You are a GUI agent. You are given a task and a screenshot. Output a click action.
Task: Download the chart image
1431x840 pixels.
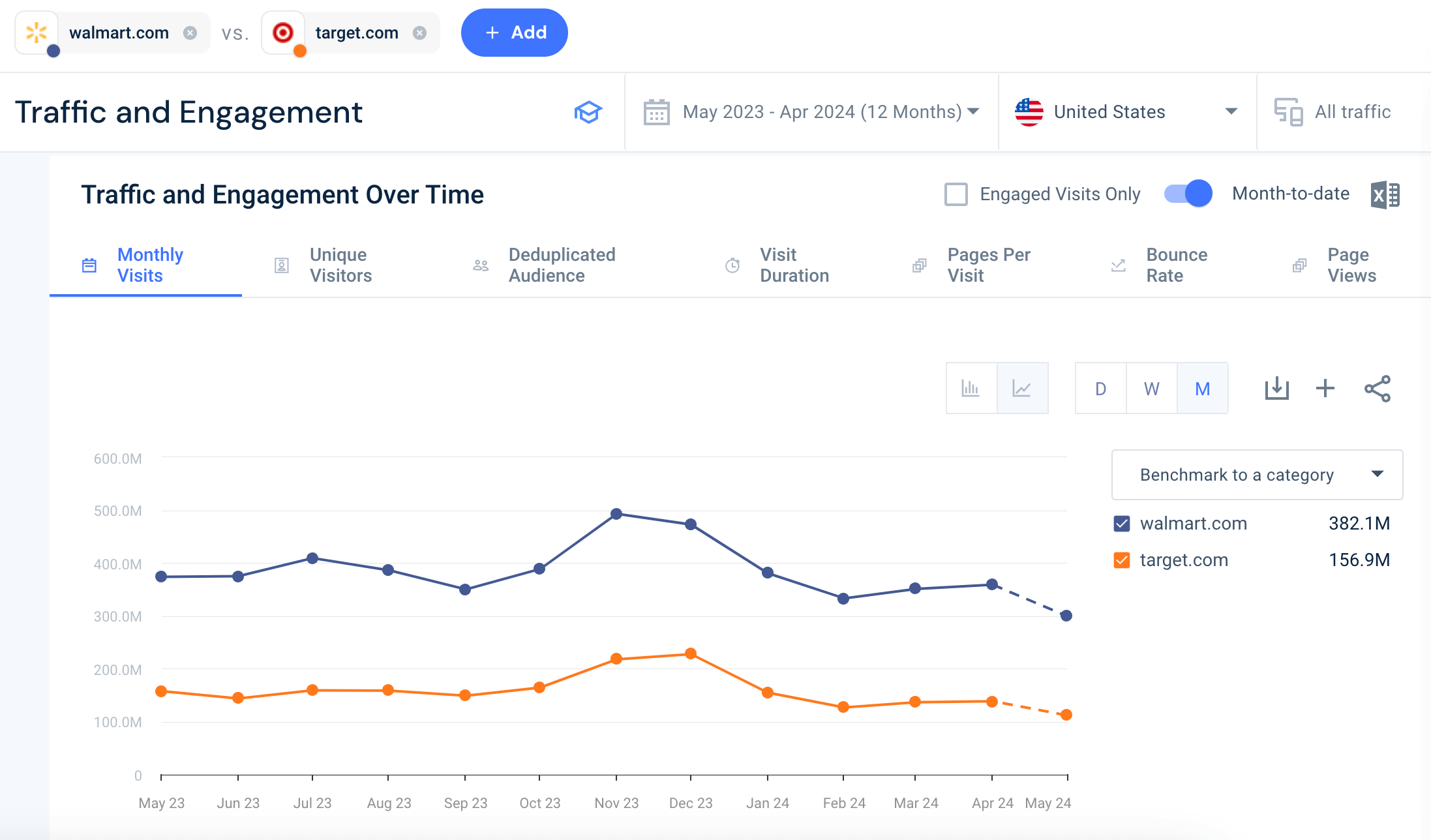tap(1276, 389)
